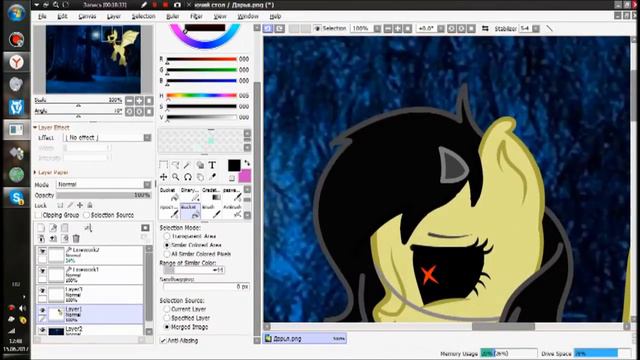Open Skype from the taskbar
640x360 pixels.
tap(16, 198)
